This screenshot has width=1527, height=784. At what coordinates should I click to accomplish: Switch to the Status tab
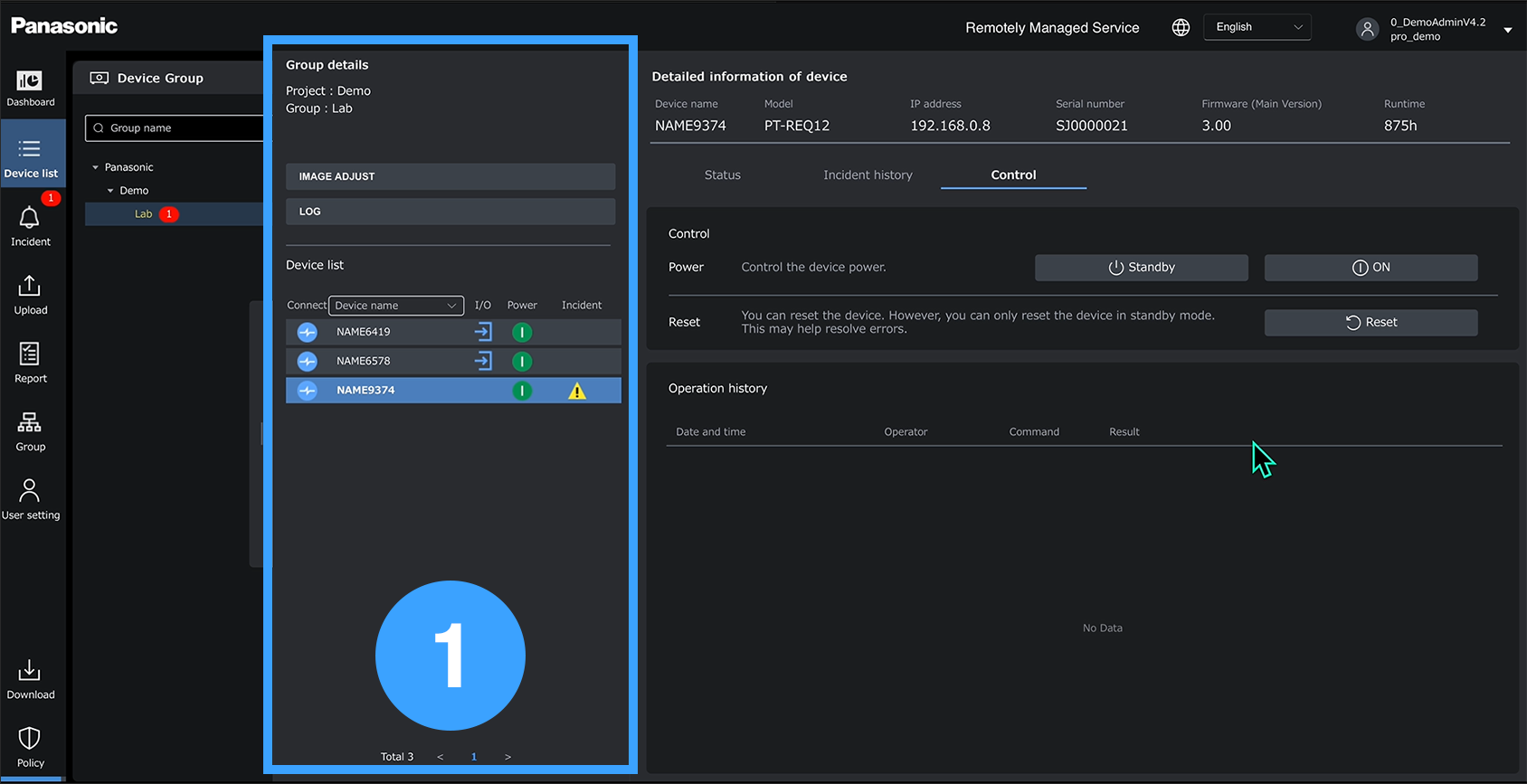coord(722,175)
